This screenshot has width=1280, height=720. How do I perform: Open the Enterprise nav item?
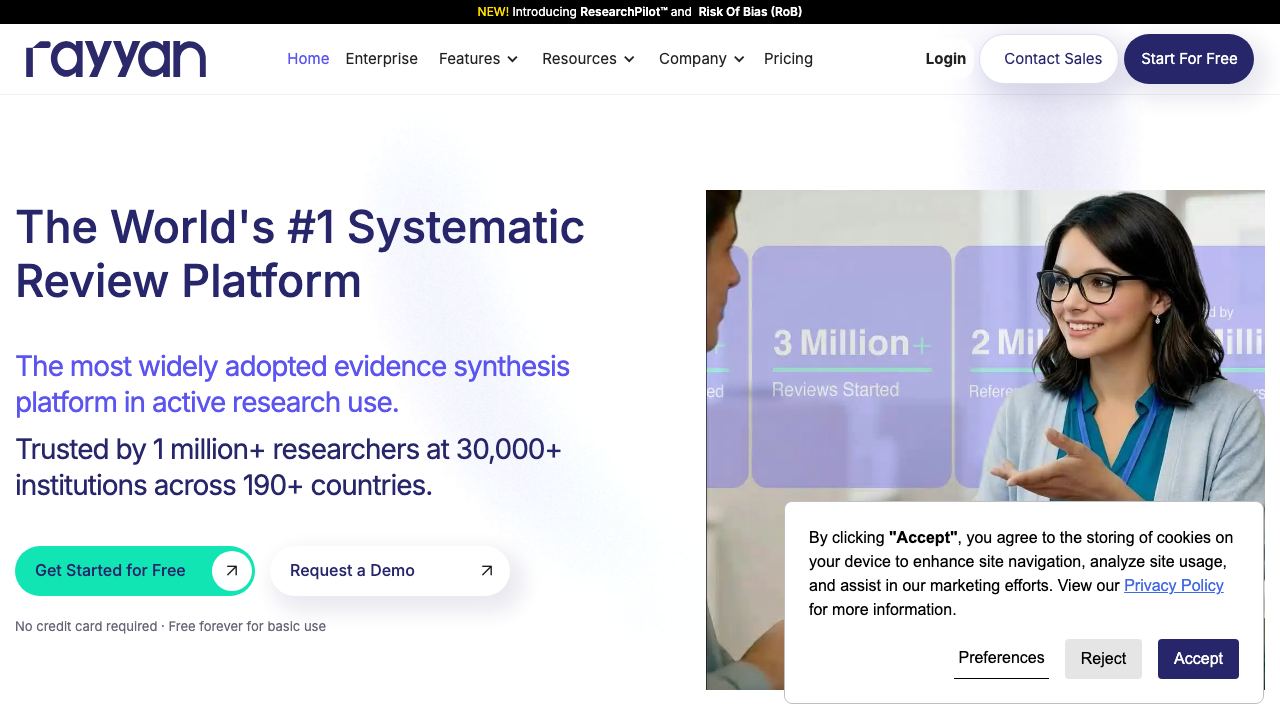coord(381,59)
